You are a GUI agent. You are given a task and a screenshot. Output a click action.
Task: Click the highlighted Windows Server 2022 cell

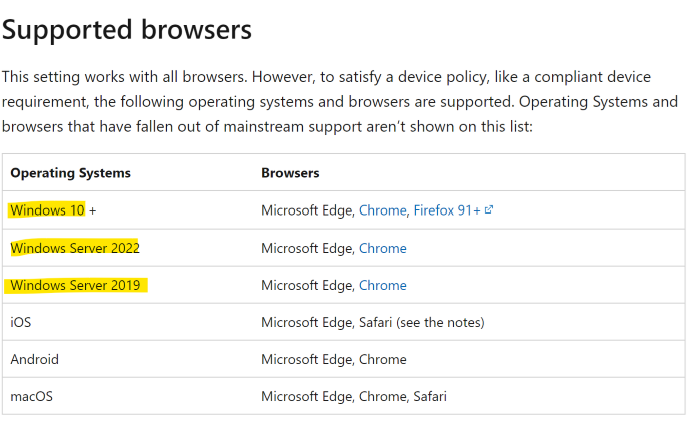75,248
